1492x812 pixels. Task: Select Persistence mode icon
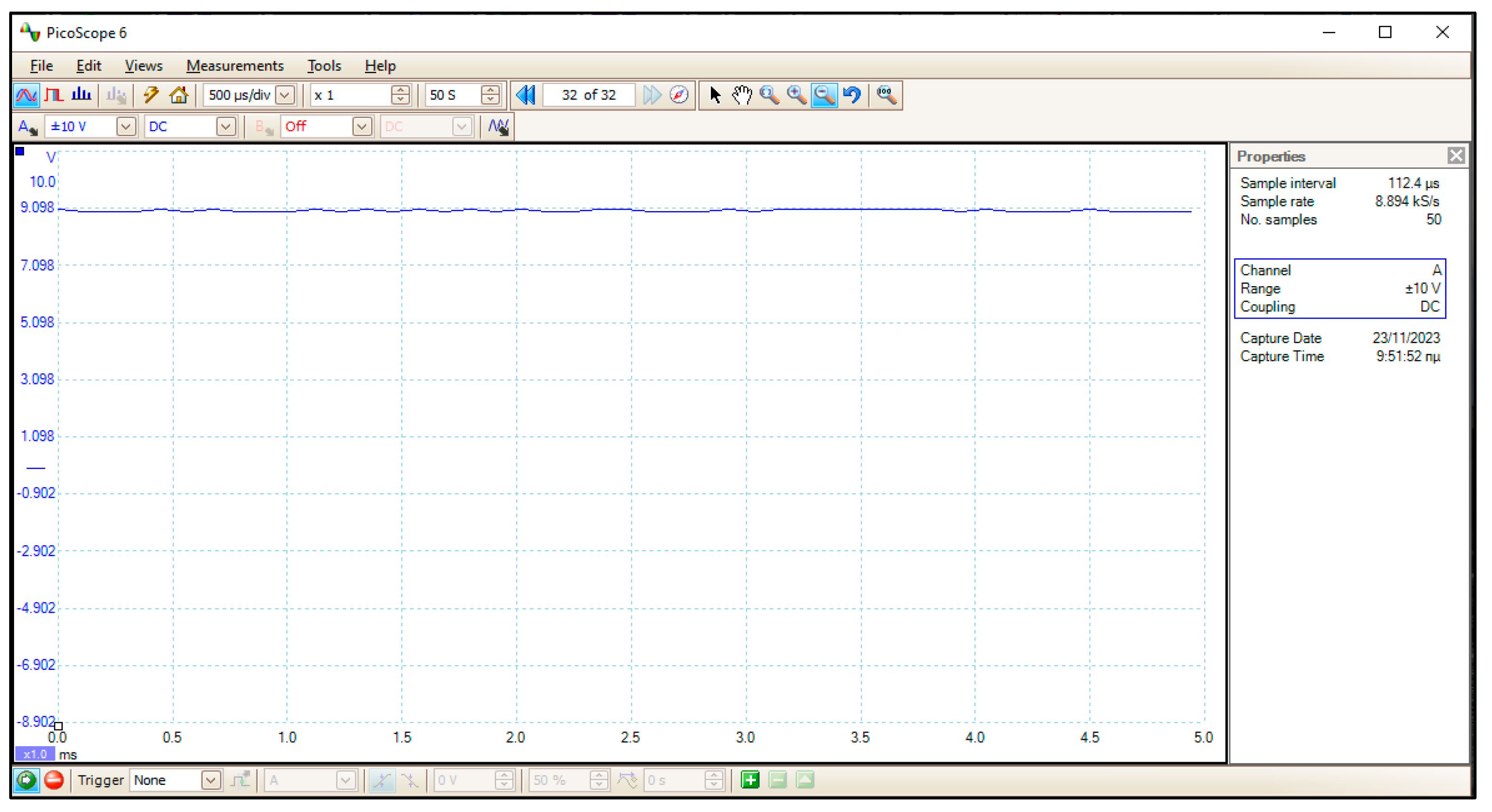click(x=54, y=95)
